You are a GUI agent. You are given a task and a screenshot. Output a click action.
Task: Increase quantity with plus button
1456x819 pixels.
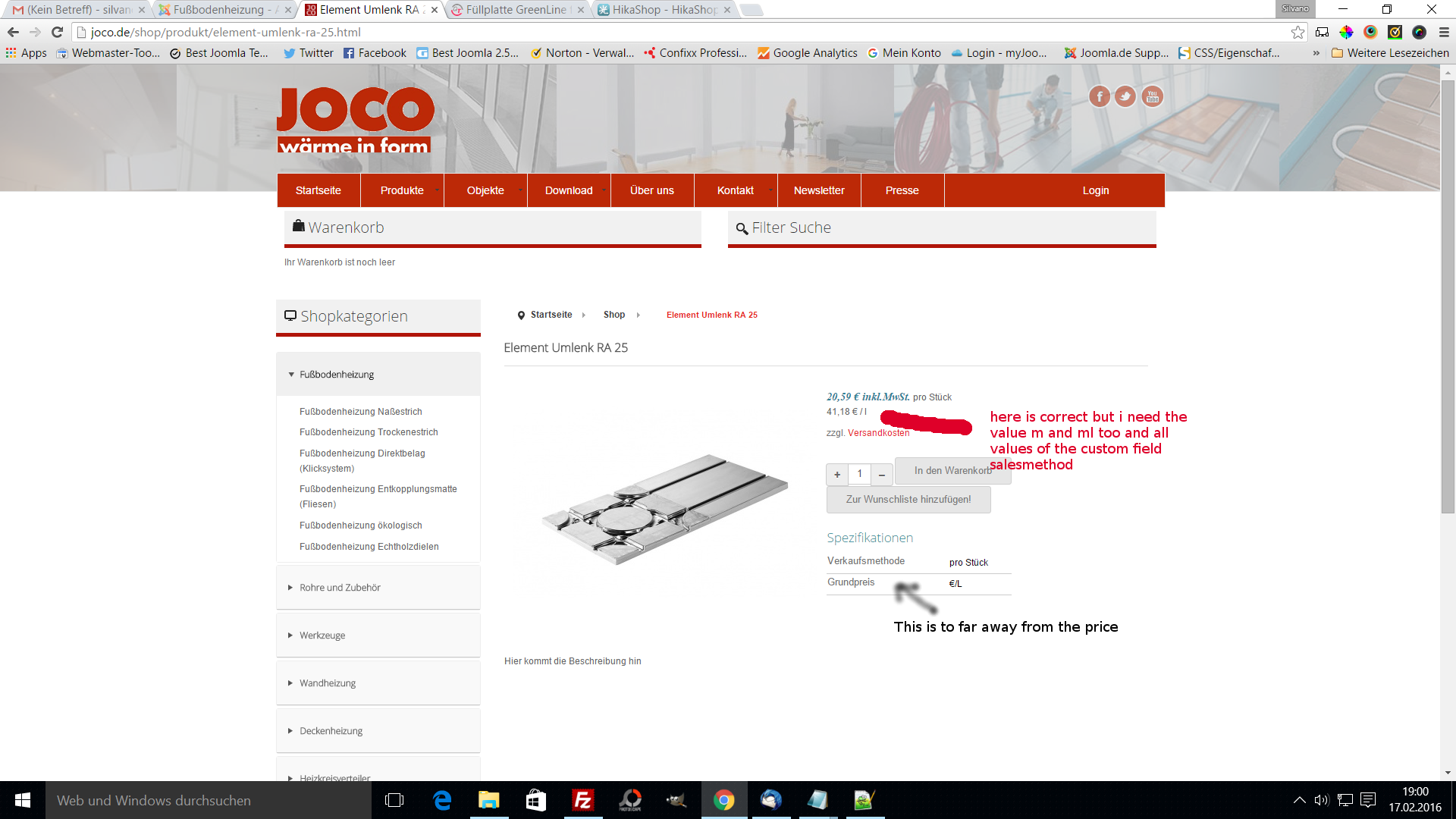[x=837, y=474]
